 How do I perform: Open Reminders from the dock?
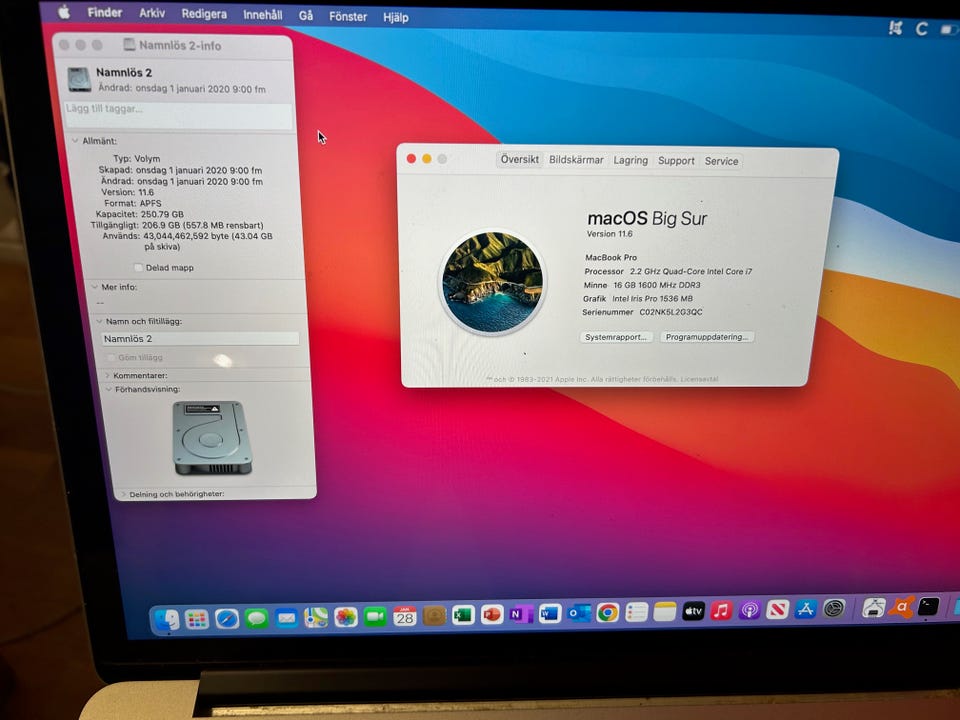point(636,612)
